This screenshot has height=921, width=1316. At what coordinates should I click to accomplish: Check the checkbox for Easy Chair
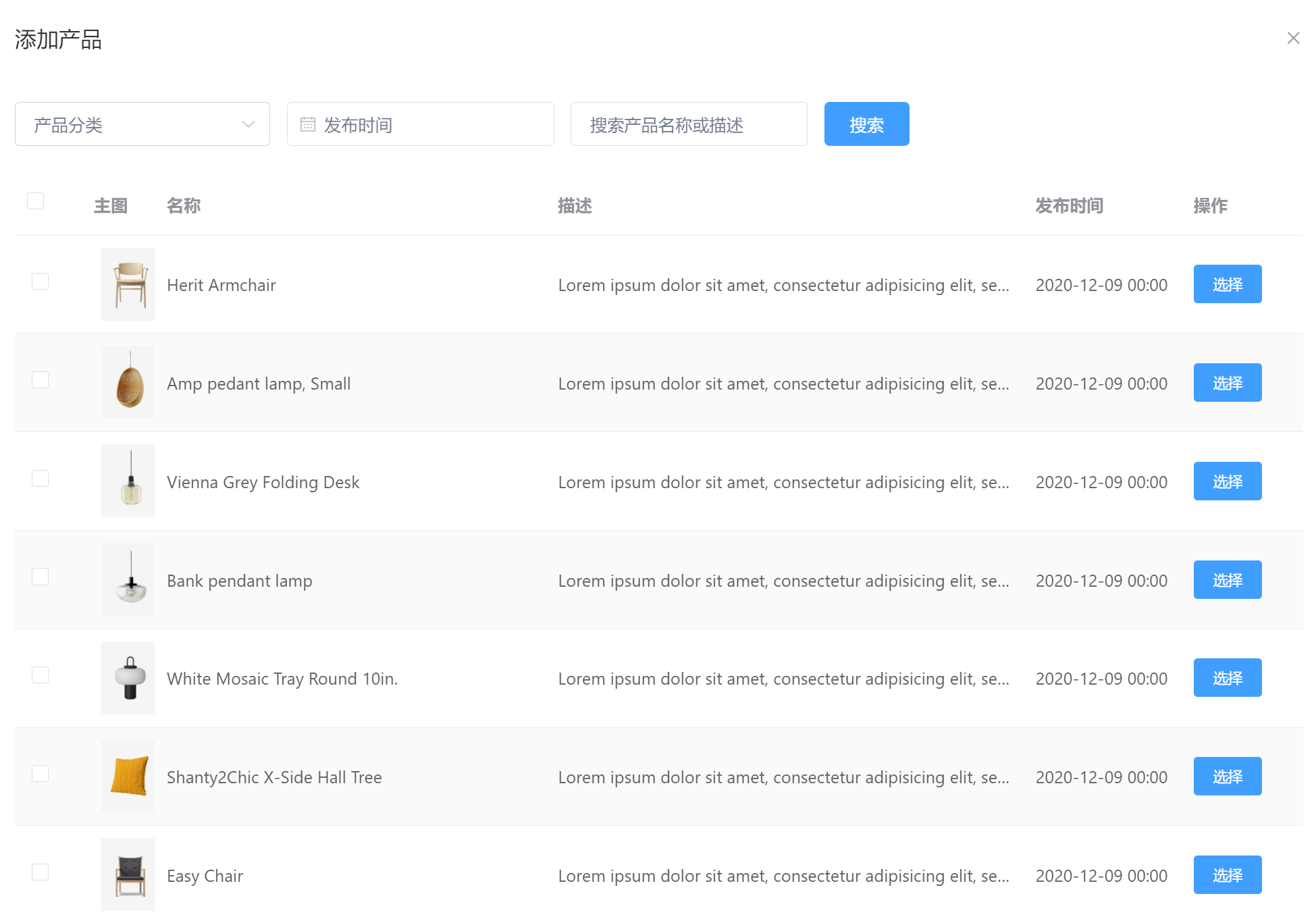40,872
